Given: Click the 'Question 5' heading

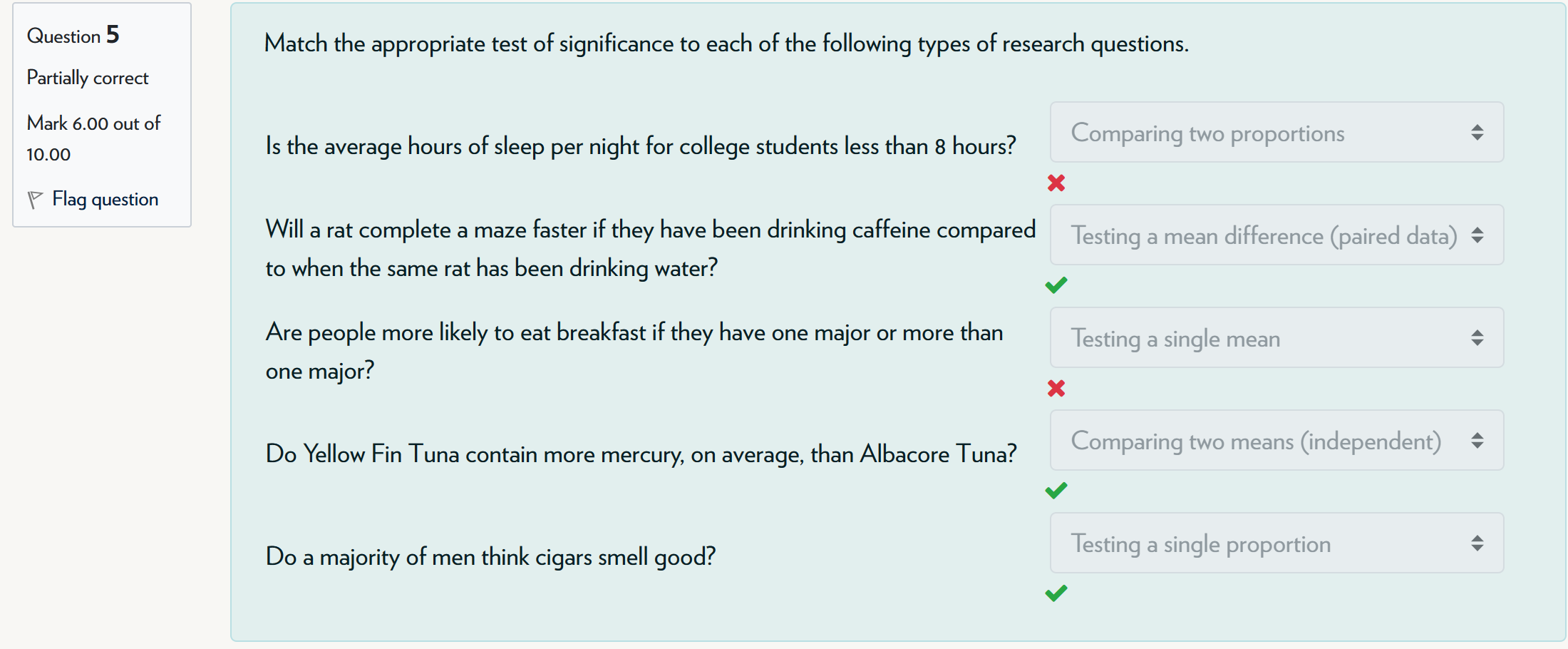Looking at the screenshot, I should (72, 35).
